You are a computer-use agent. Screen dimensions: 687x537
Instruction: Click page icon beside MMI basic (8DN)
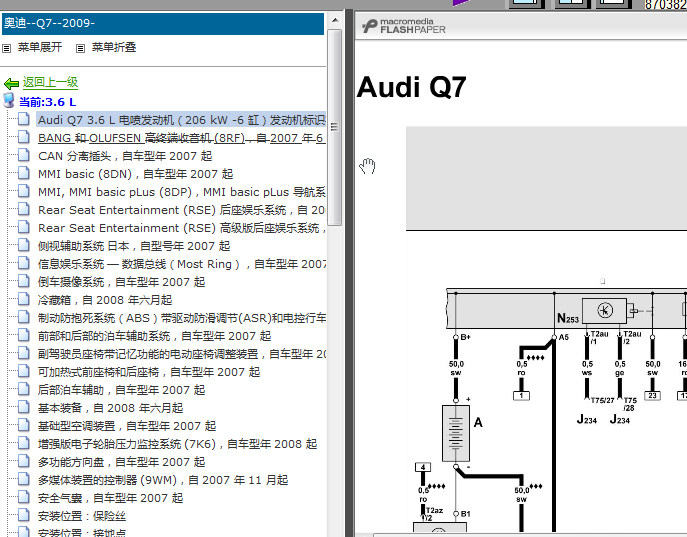[24, 173]
